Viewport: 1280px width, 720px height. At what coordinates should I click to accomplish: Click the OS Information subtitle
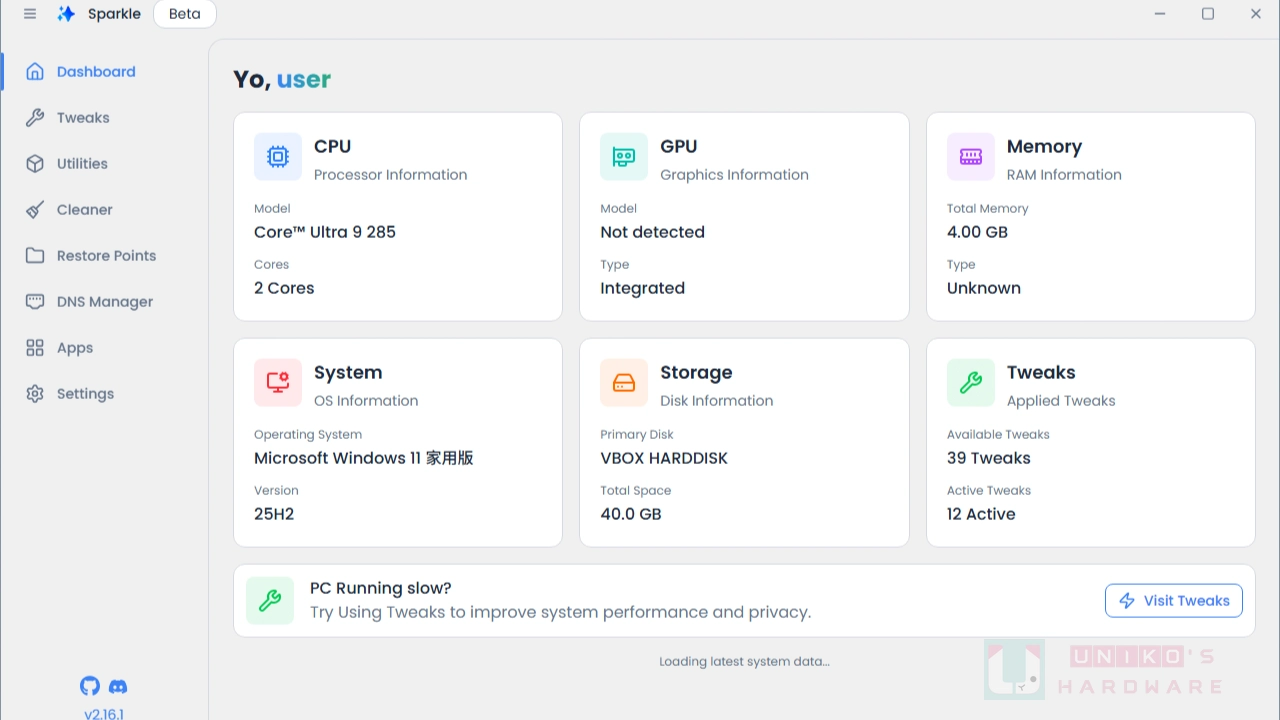click(366, 401)
